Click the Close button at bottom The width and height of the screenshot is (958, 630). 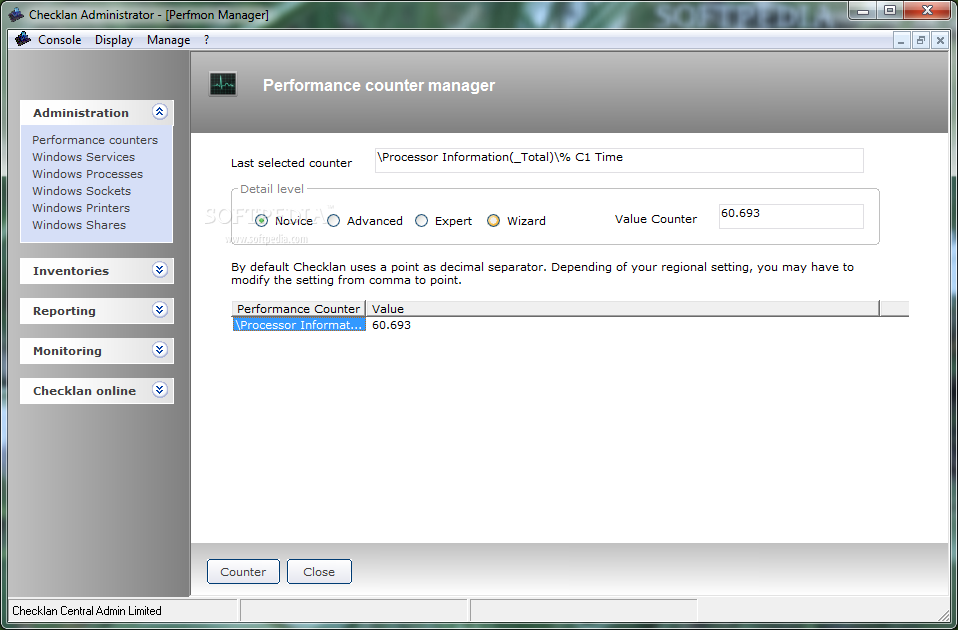click(x=319, y=571)
